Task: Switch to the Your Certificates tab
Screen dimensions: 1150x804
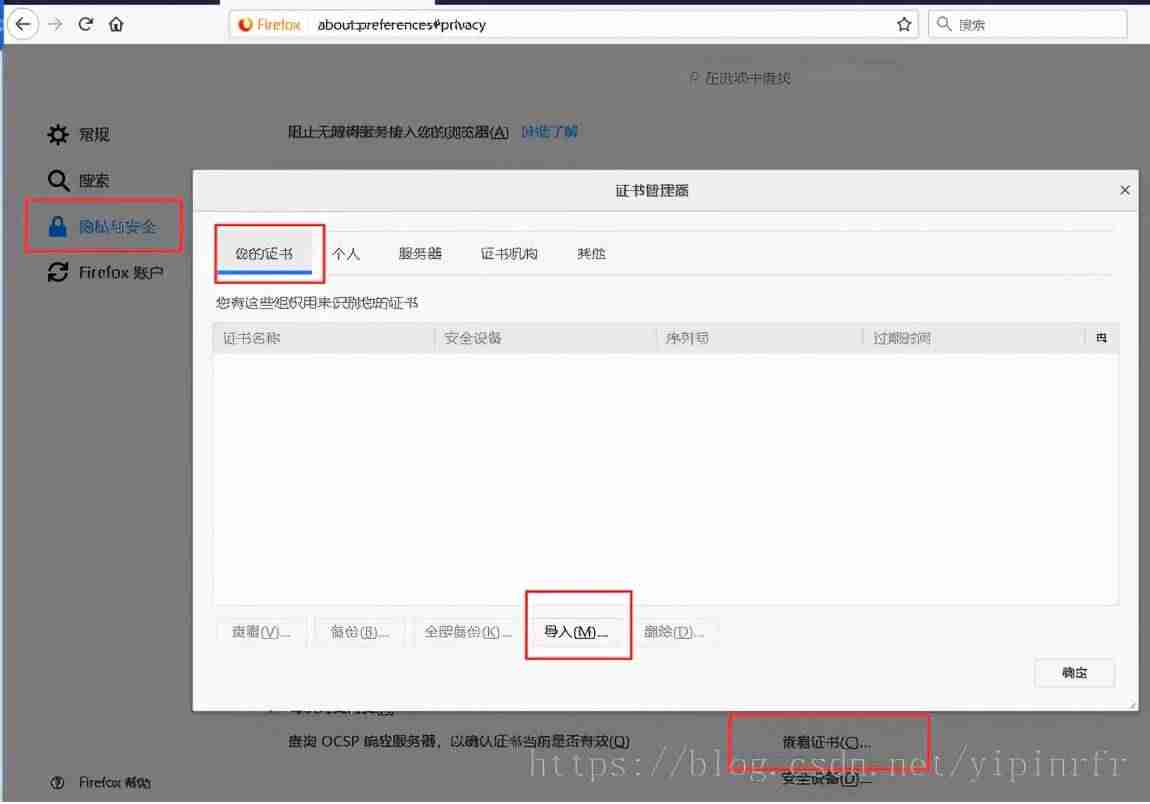Action: (x=264, y=254)
